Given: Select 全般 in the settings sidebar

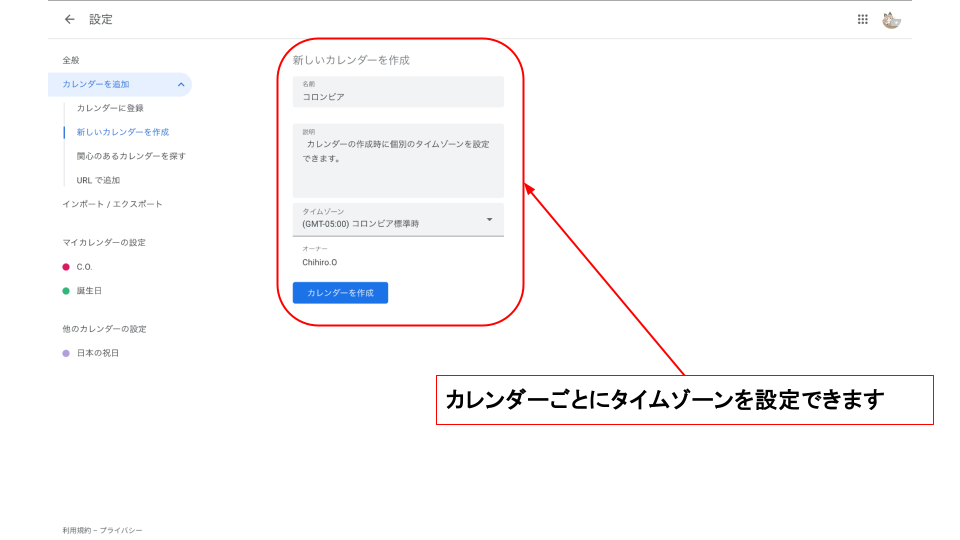Looking at the screenshot, I should pos(71,61).
